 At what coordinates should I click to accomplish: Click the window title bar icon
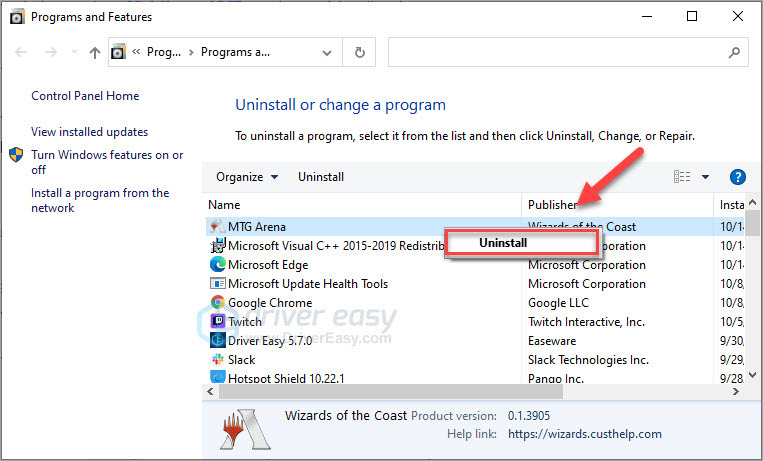click(x=17, y=17)
